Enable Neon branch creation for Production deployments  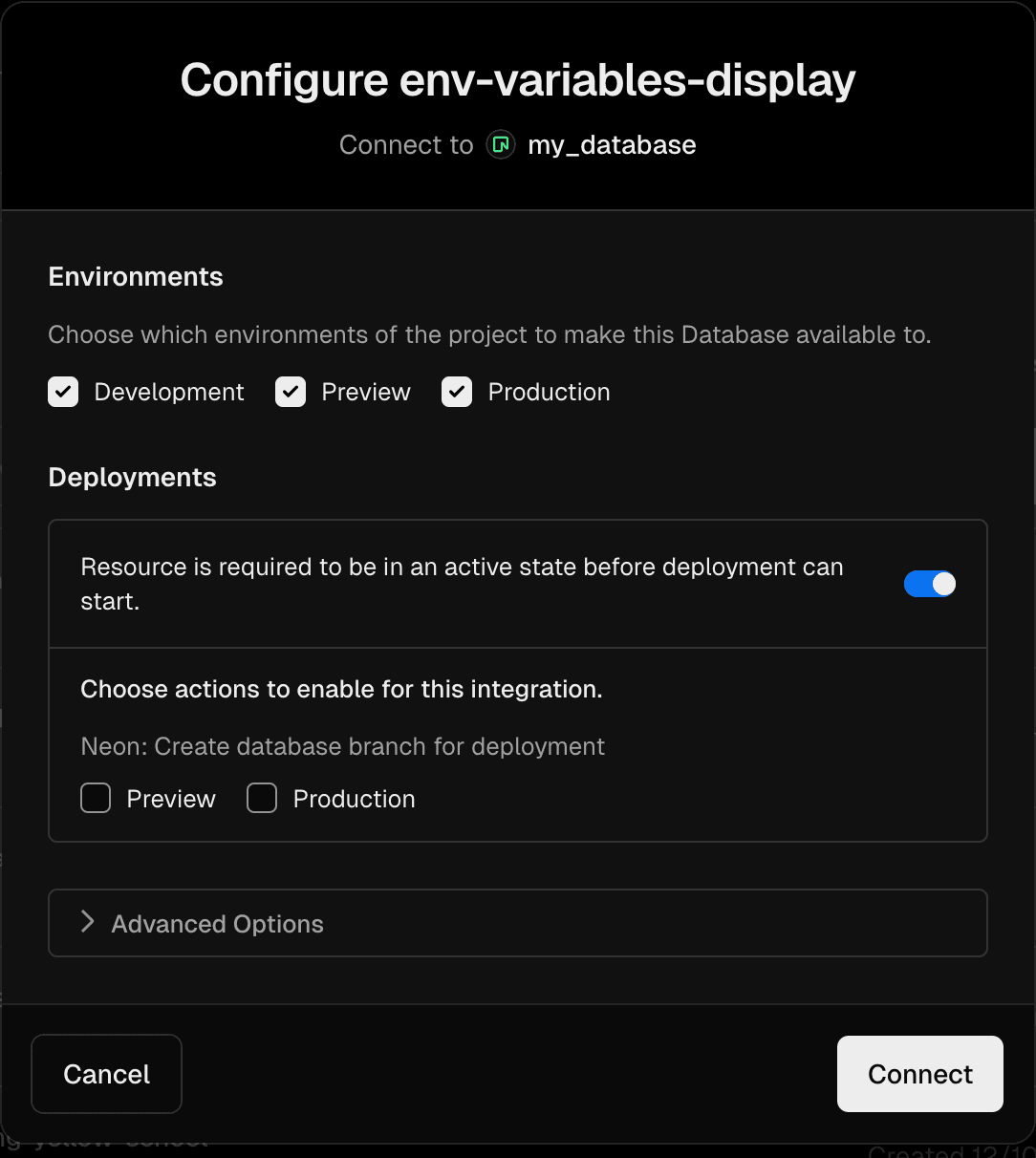click(x=262, y=799)
